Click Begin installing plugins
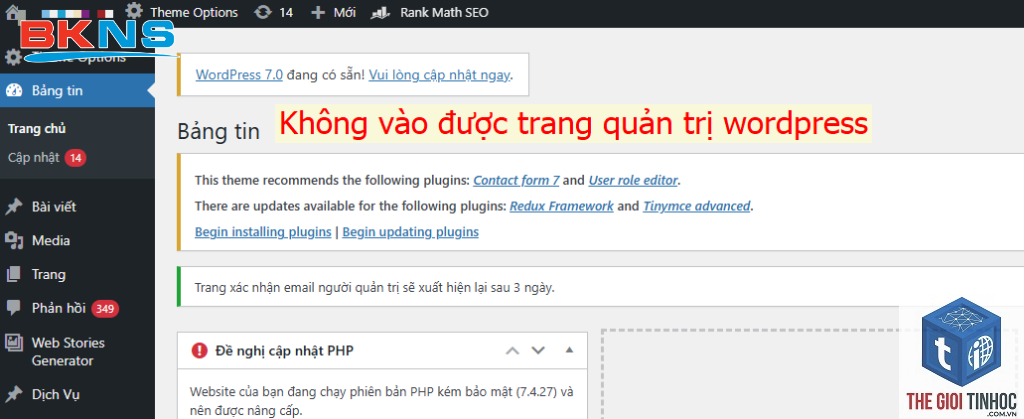Image resolution: width=1024 pixels, height=419 pixels. coord(263,232)
